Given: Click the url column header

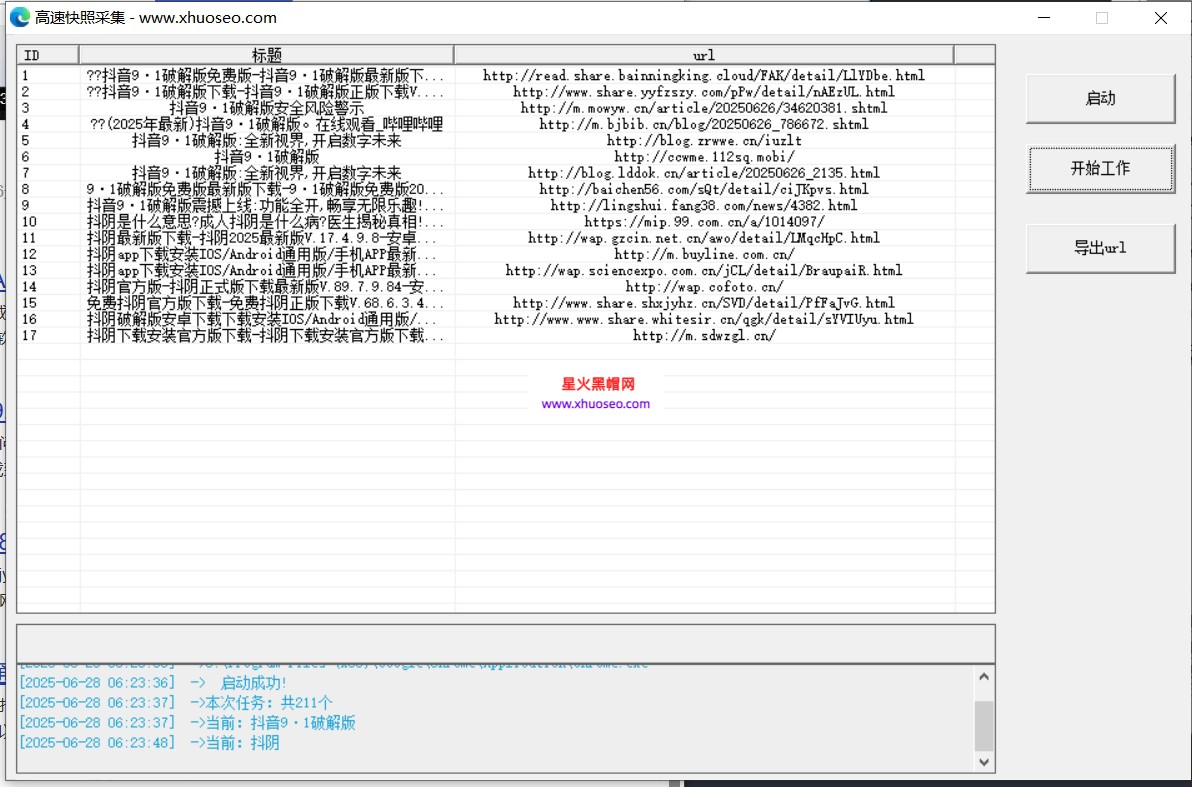Looking at the screenshot, I should [x=704, y=55].
